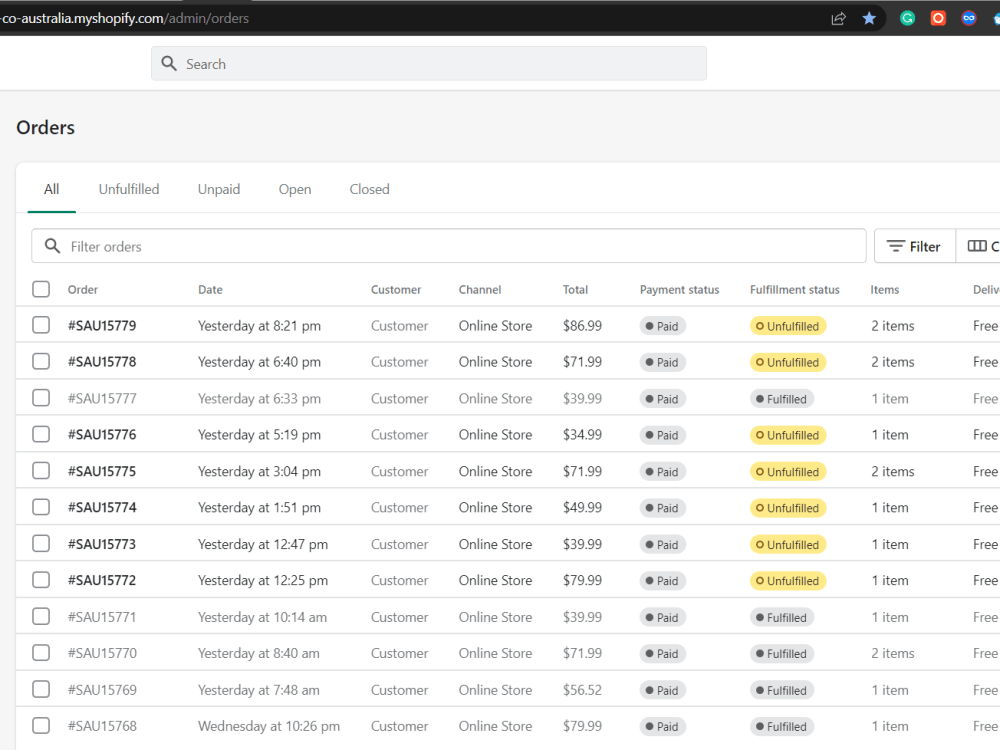Click the orange circle browser extension icon
This screenshot has height=750, width=1000.
click(938, 17)
